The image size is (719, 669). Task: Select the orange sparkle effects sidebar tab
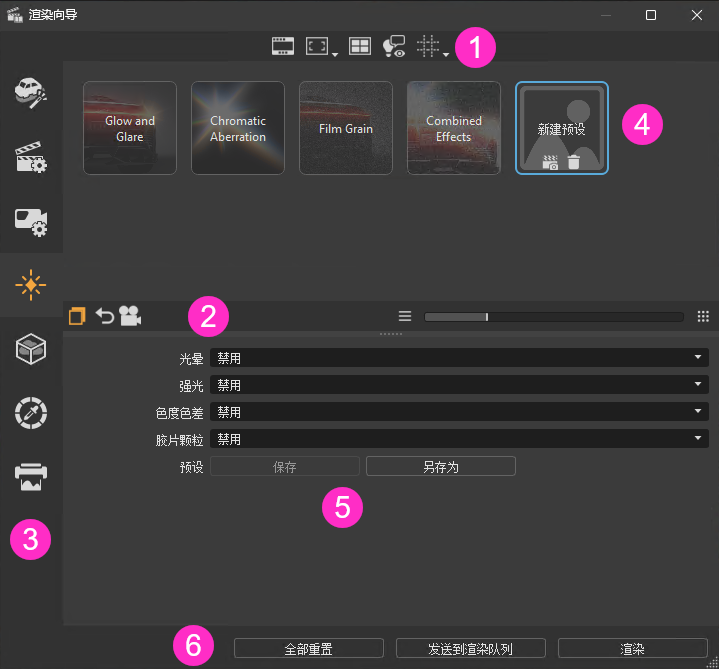click(31, 285)
